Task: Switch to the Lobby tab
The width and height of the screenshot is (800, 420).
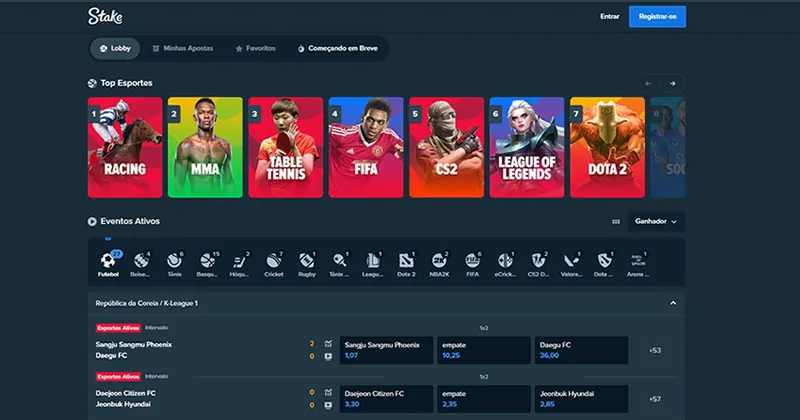Action: point(115,48)
